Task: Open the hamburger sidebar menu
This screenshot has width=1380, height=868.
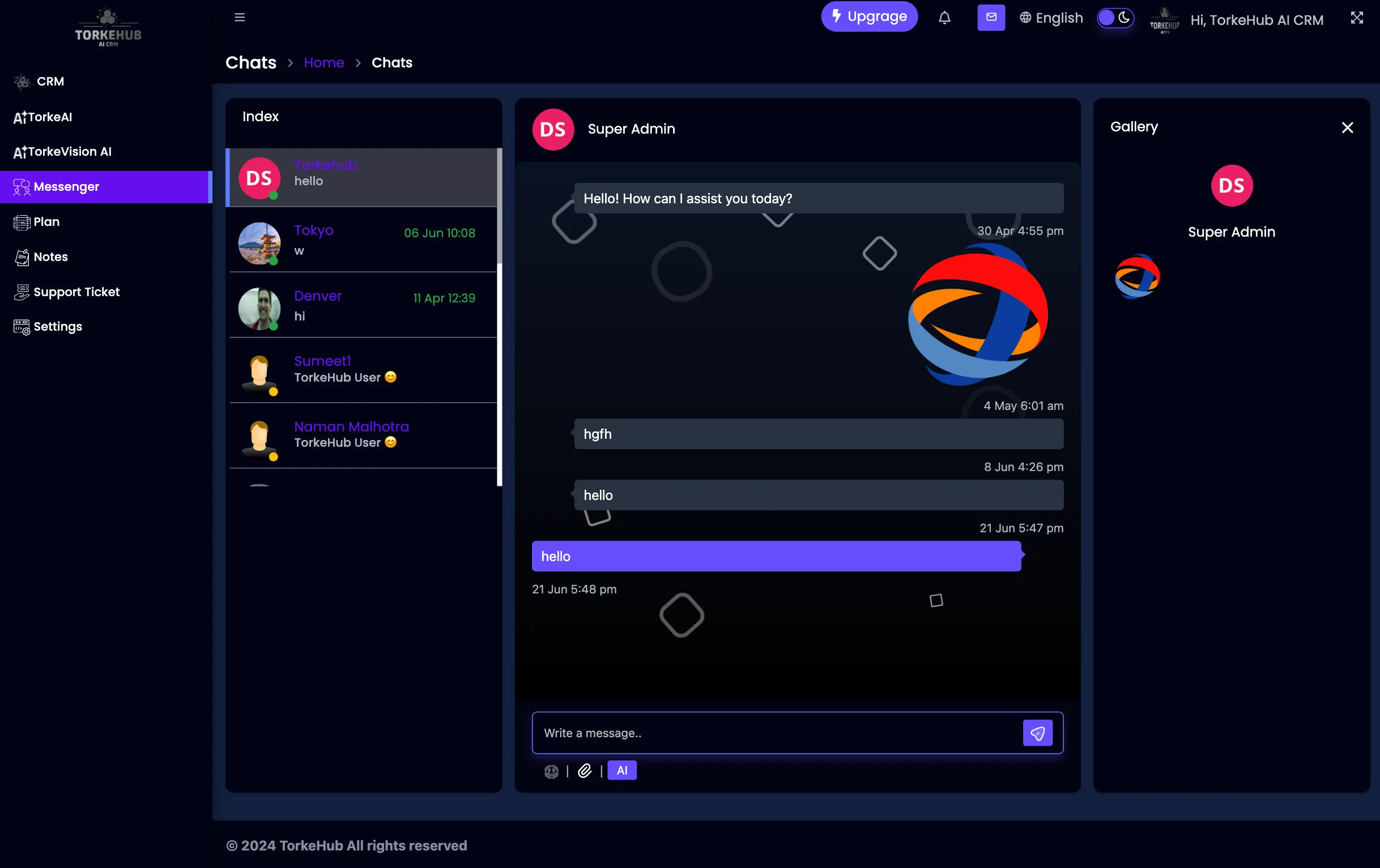Action: tap(240, 17)
